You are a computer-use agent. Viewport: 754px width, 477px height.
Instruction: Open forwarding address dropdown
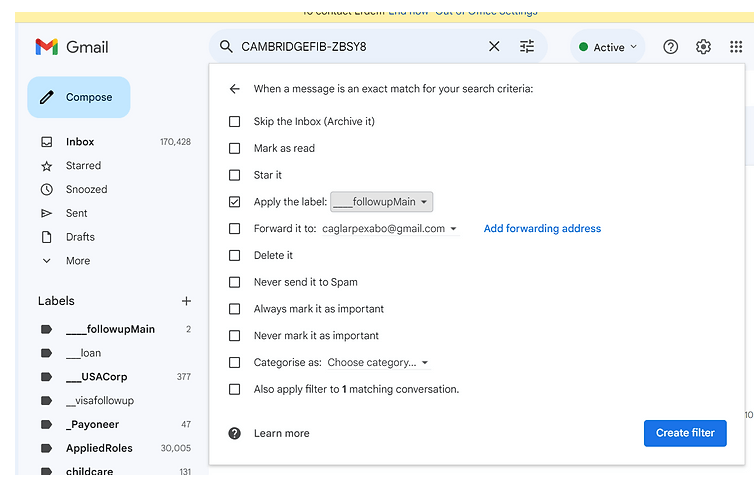[390, 229]
